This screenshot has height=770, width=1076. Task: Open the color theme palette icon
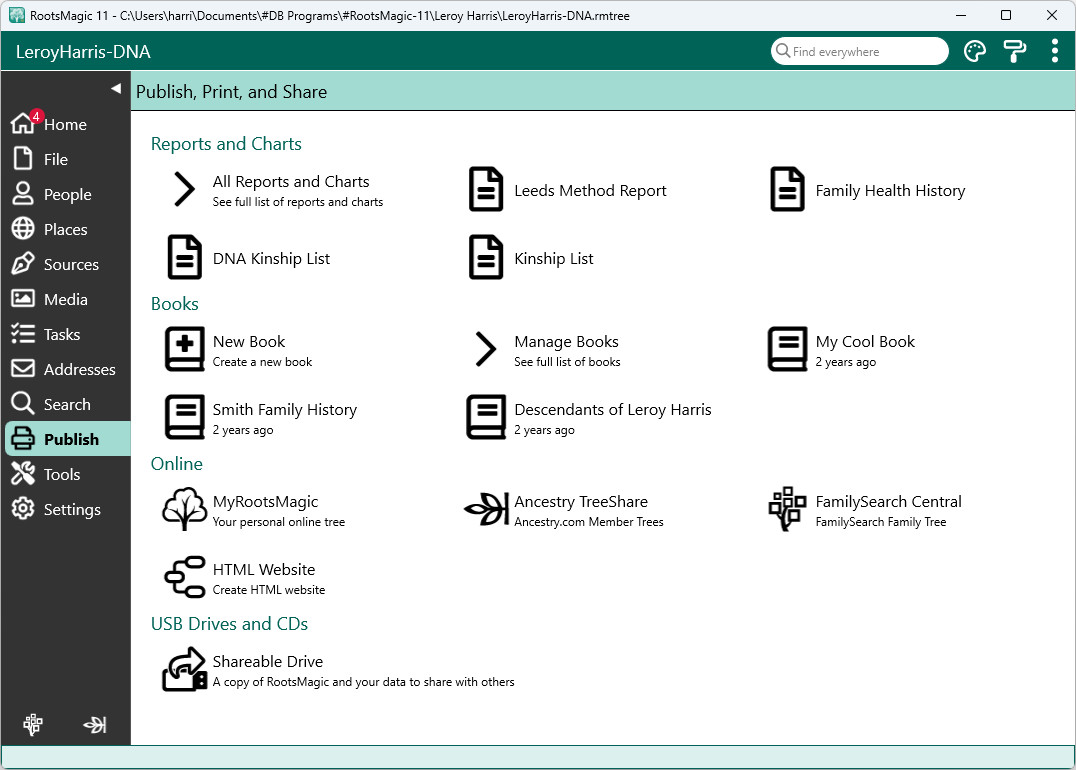coord(974,51)
